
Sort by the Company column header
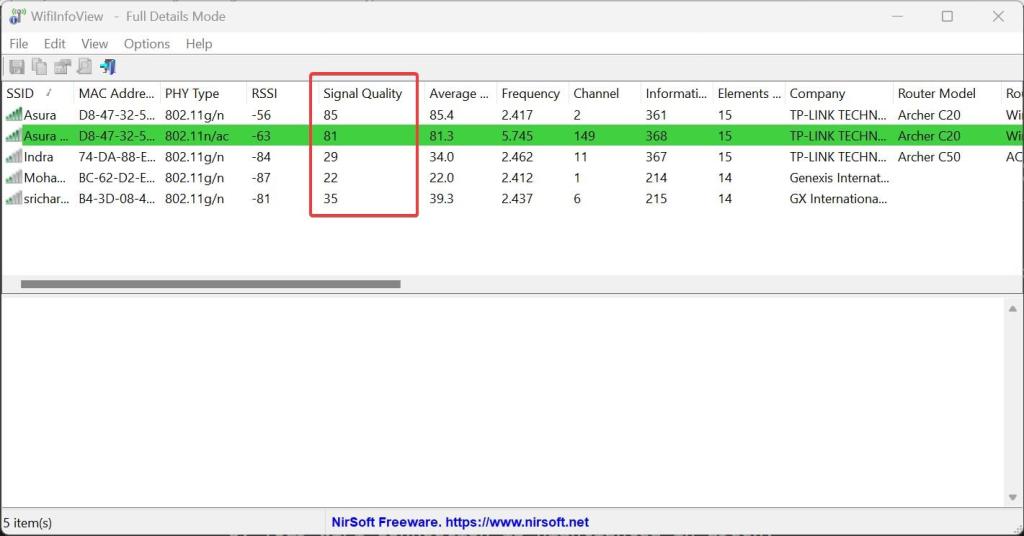coord(839,93)
